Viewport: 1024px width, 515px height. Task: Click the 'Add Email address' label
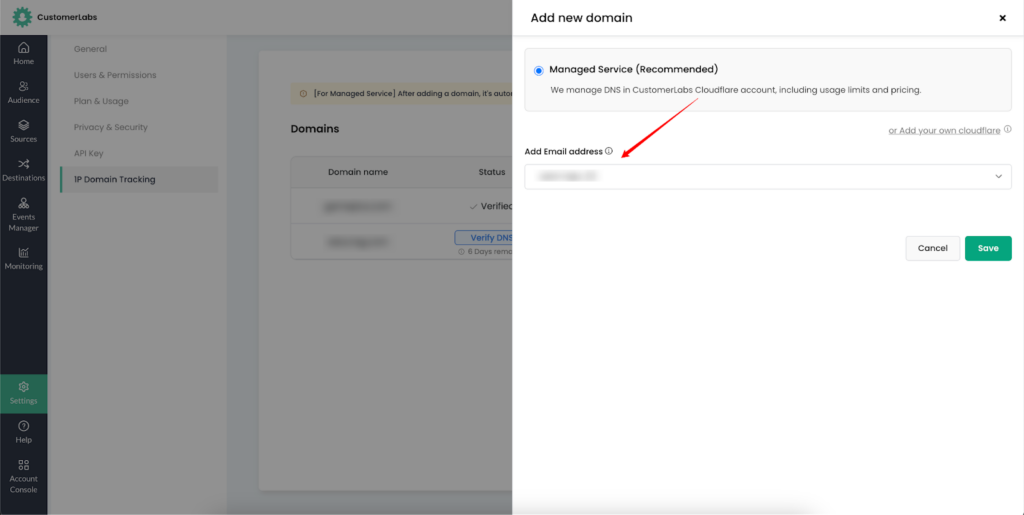564,151
